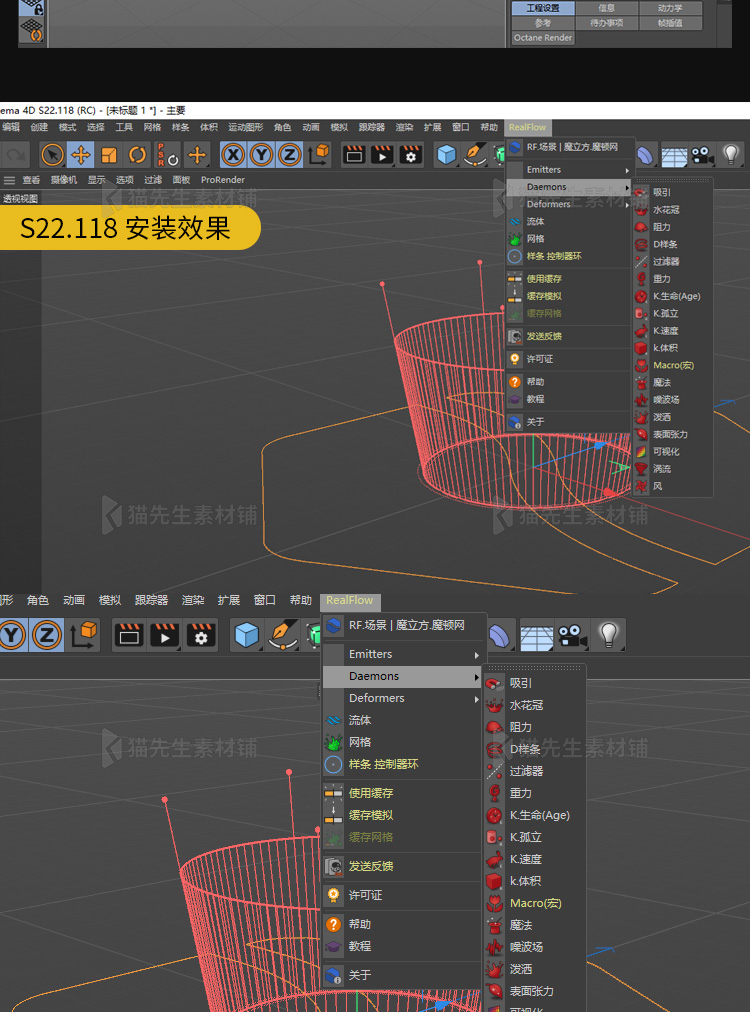Screen dimensions: 750x1012
Task: Toggle Z axis lock in enlarged close-up
Action: pyautogui.click(x=46, y=635)
